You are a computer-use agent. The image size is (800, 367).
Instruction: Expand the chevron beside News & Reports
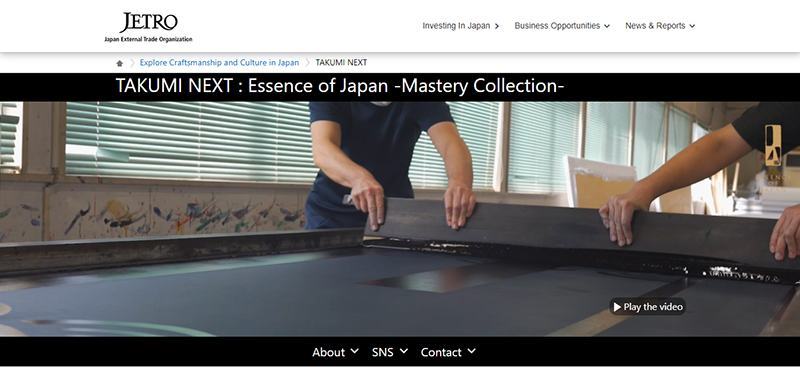point(692,26)
